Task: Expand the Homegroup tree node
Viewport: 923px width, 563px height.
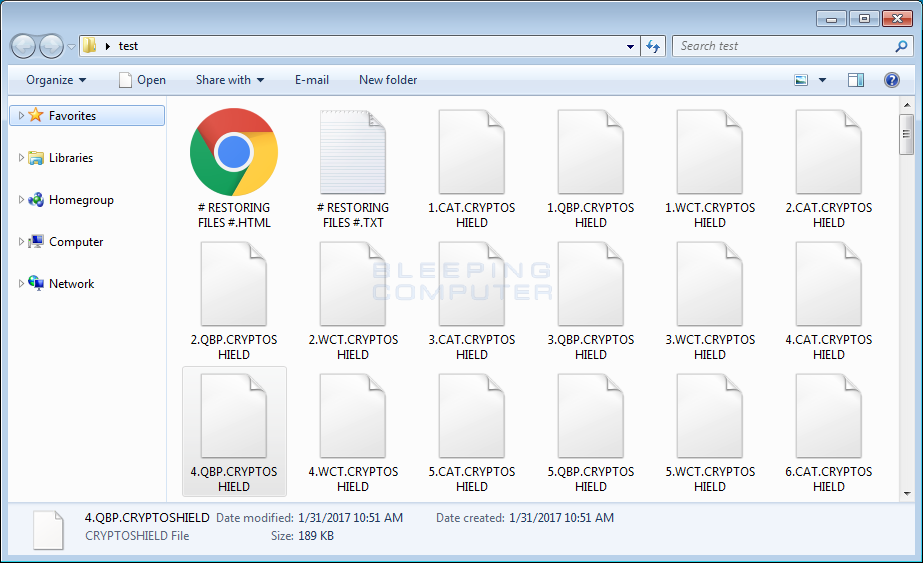Action: click(x=21, y=200)
